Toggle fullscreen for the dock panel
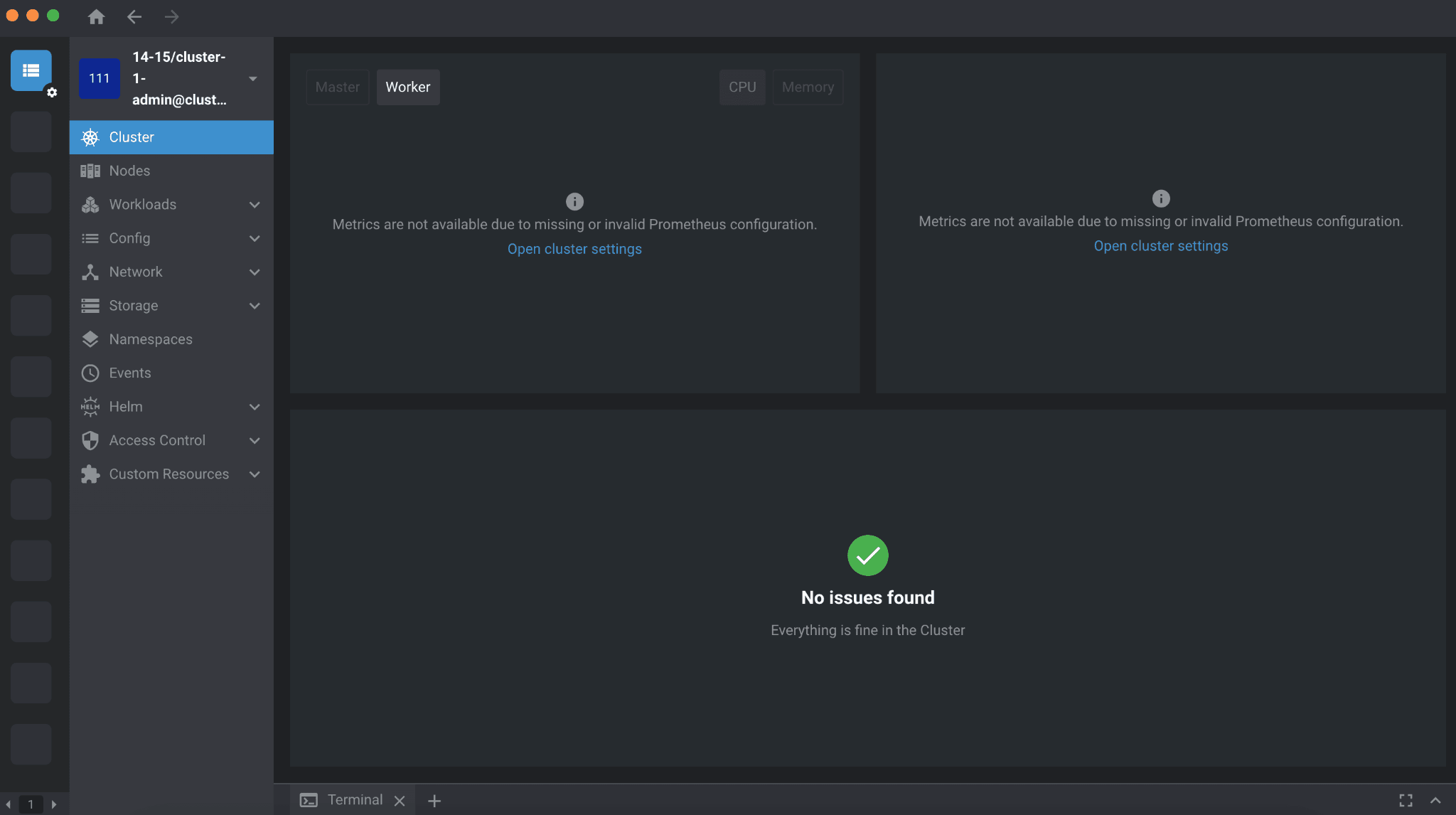 (x=1406, y=800)
